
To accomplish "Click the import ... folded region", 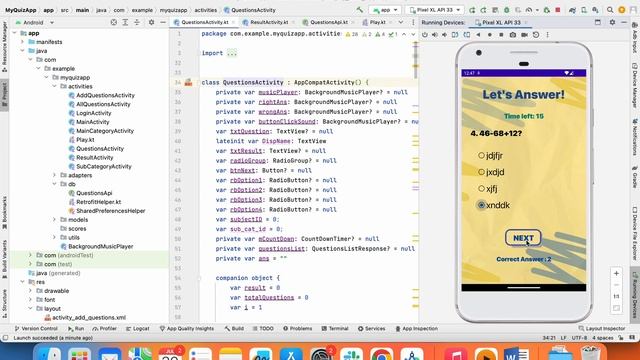I will point(231,53).
